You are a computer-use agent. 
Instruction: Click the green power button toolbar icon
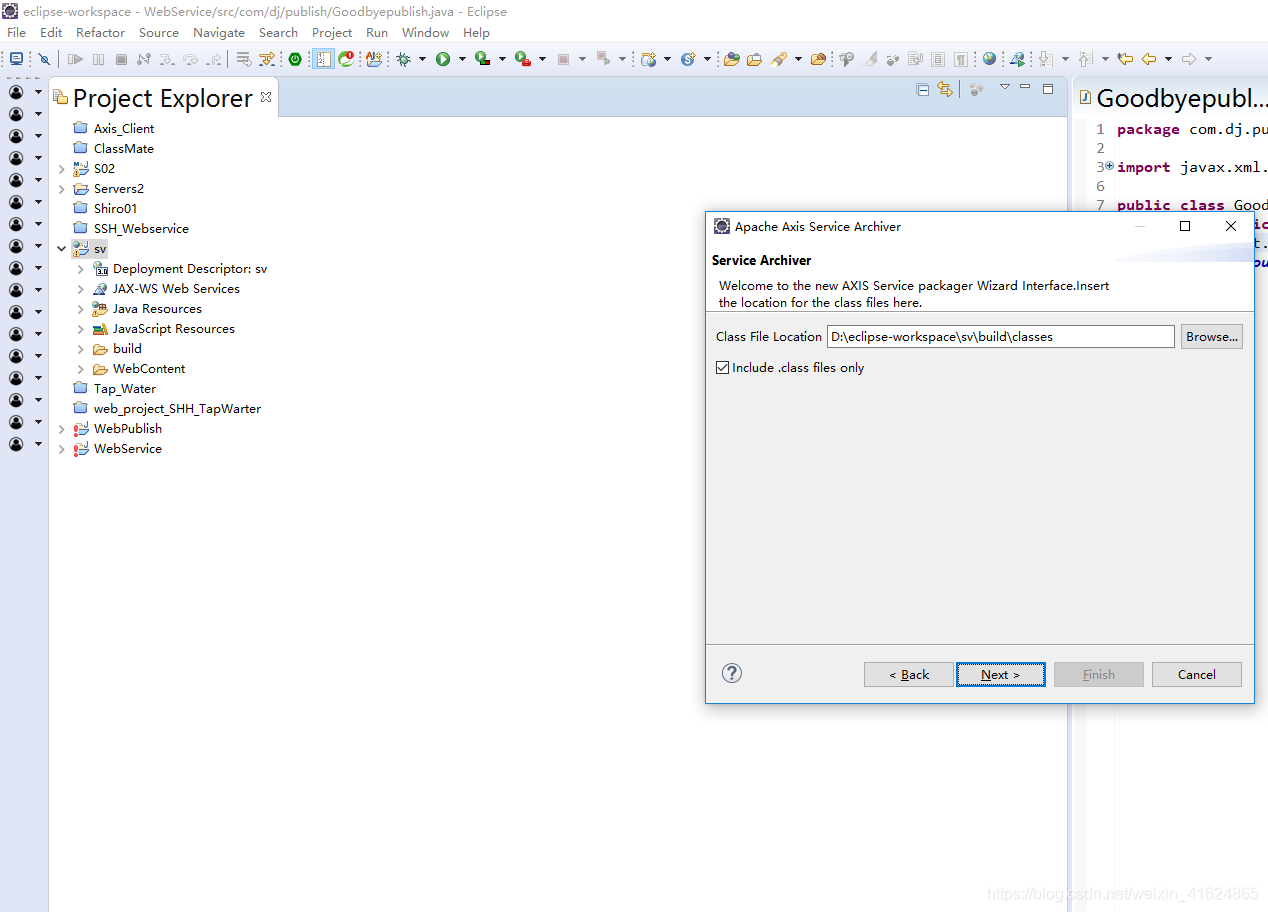tap(295, 59)
